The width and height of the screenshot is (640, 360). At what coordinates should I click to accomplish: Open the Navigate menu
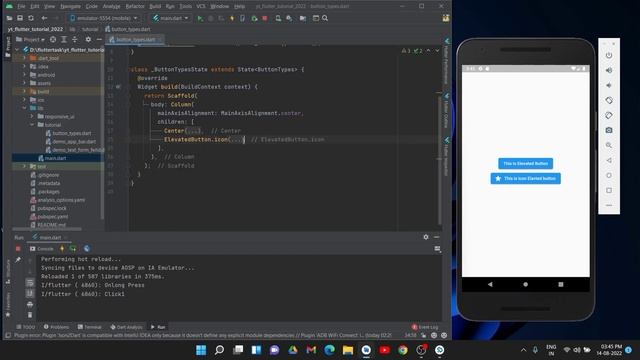click(70, 7)
